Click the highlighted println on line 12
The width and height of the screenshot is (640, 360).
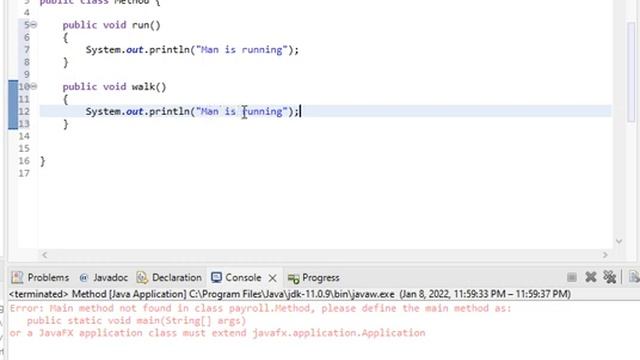tap(192, 111)
